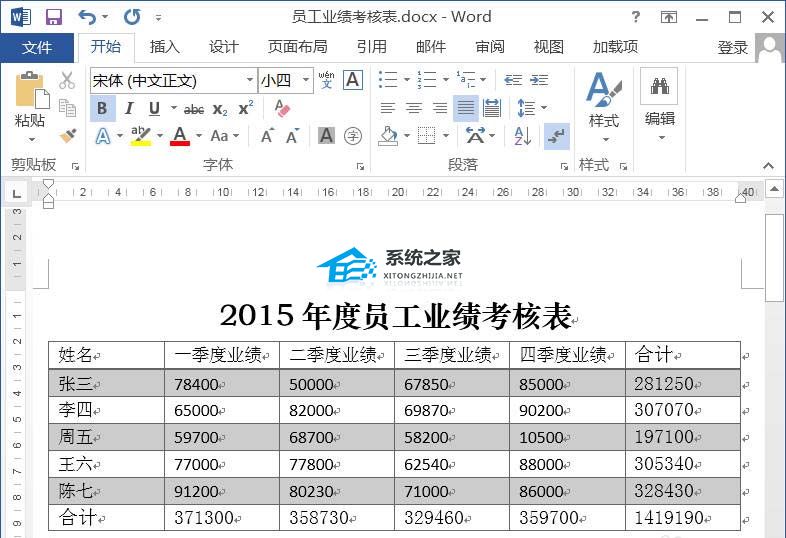The width and height of the screenshot is (786, 538).
Task: Click Ribbon Display Options icon
Action: point(669,18)
